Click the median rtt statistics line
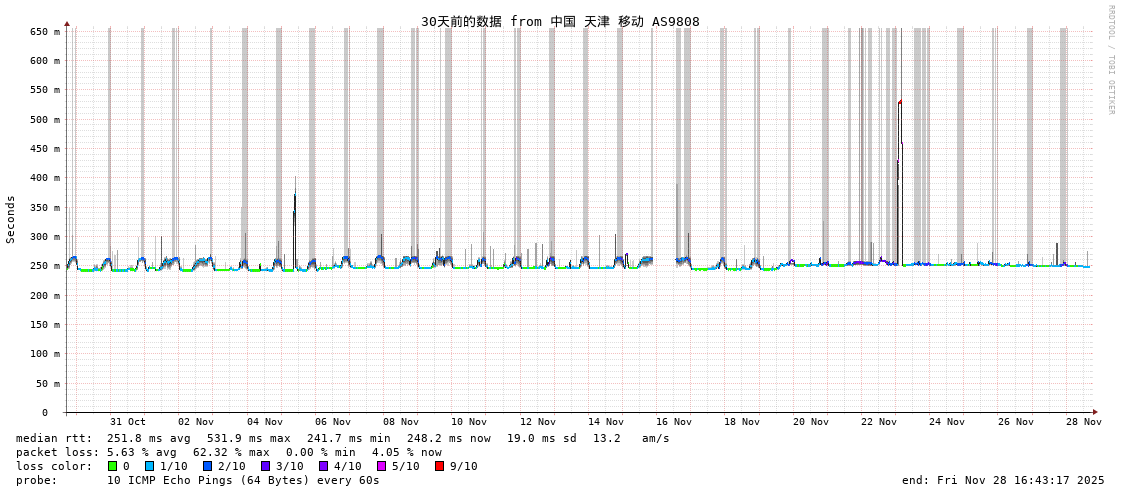This screenshot has width=1121, height=494. [342, 438]
